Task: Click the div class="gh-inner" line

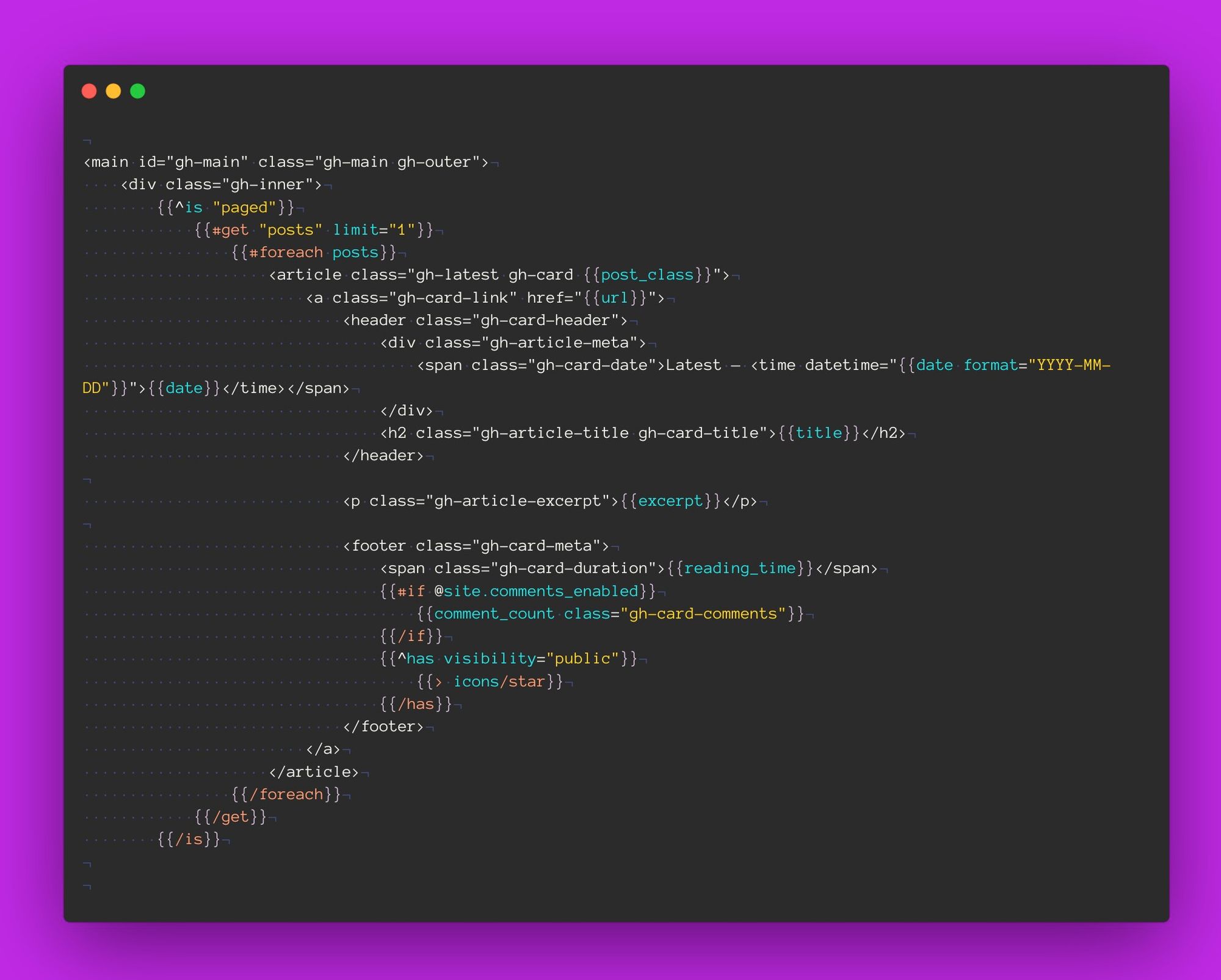Action: [x=221, y=184]
